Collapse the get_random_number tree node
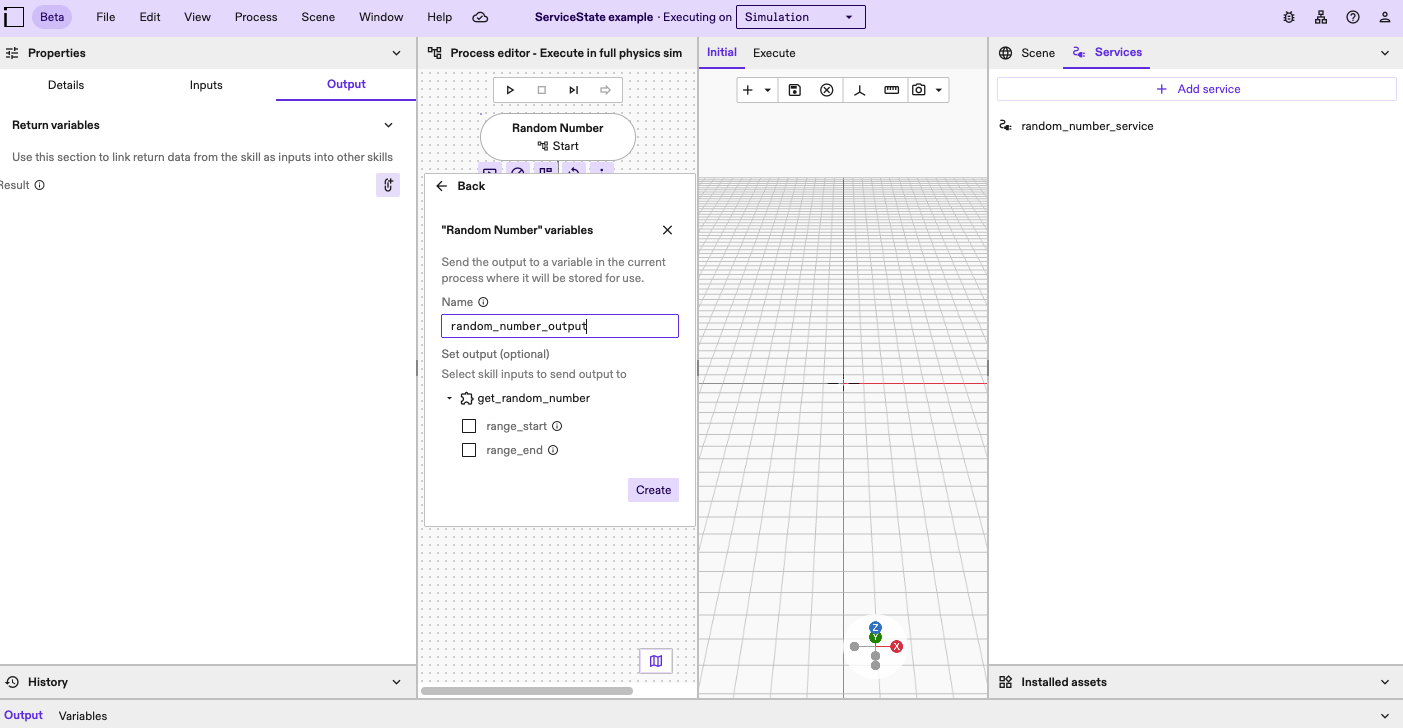This screenshot has width=1403, height=728. point(450,398)
